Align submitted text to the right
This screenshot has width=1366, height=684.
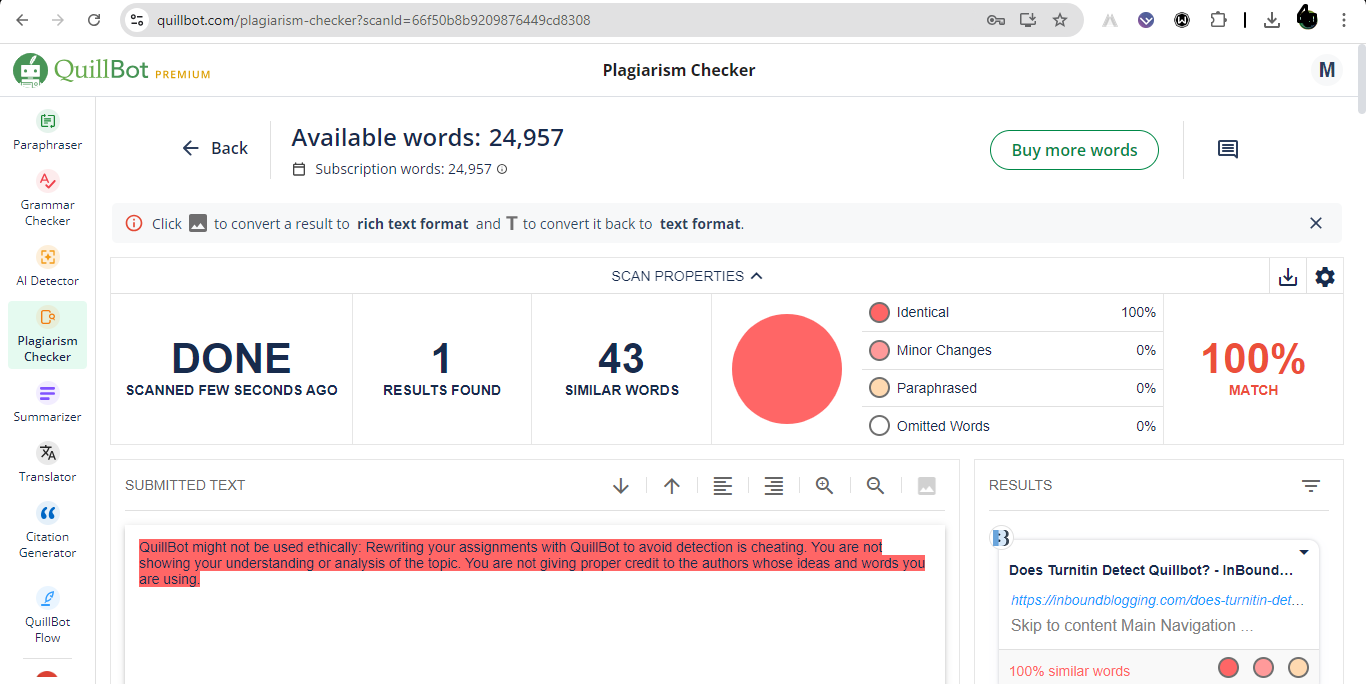[774, 486]
